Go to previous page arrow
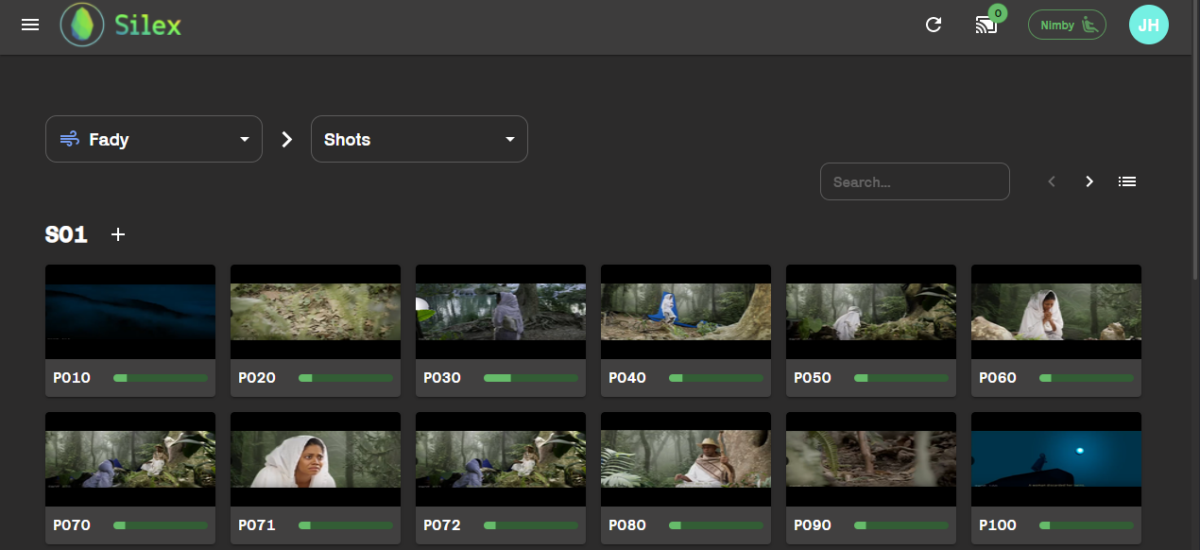The width and height of the screenshot is (1200, 550). point(1051,182)
